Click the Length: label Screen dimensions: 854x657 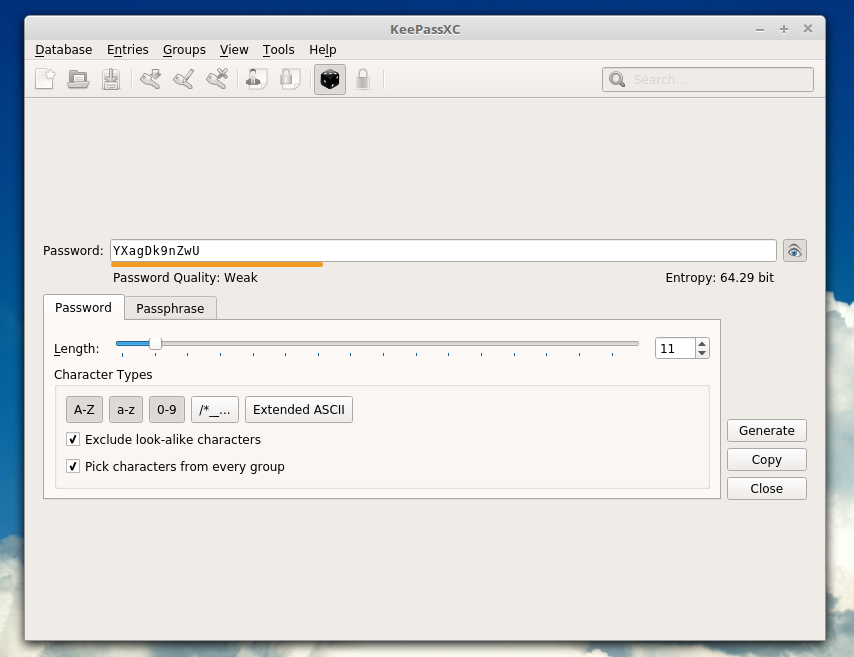[x=77, y=349]
